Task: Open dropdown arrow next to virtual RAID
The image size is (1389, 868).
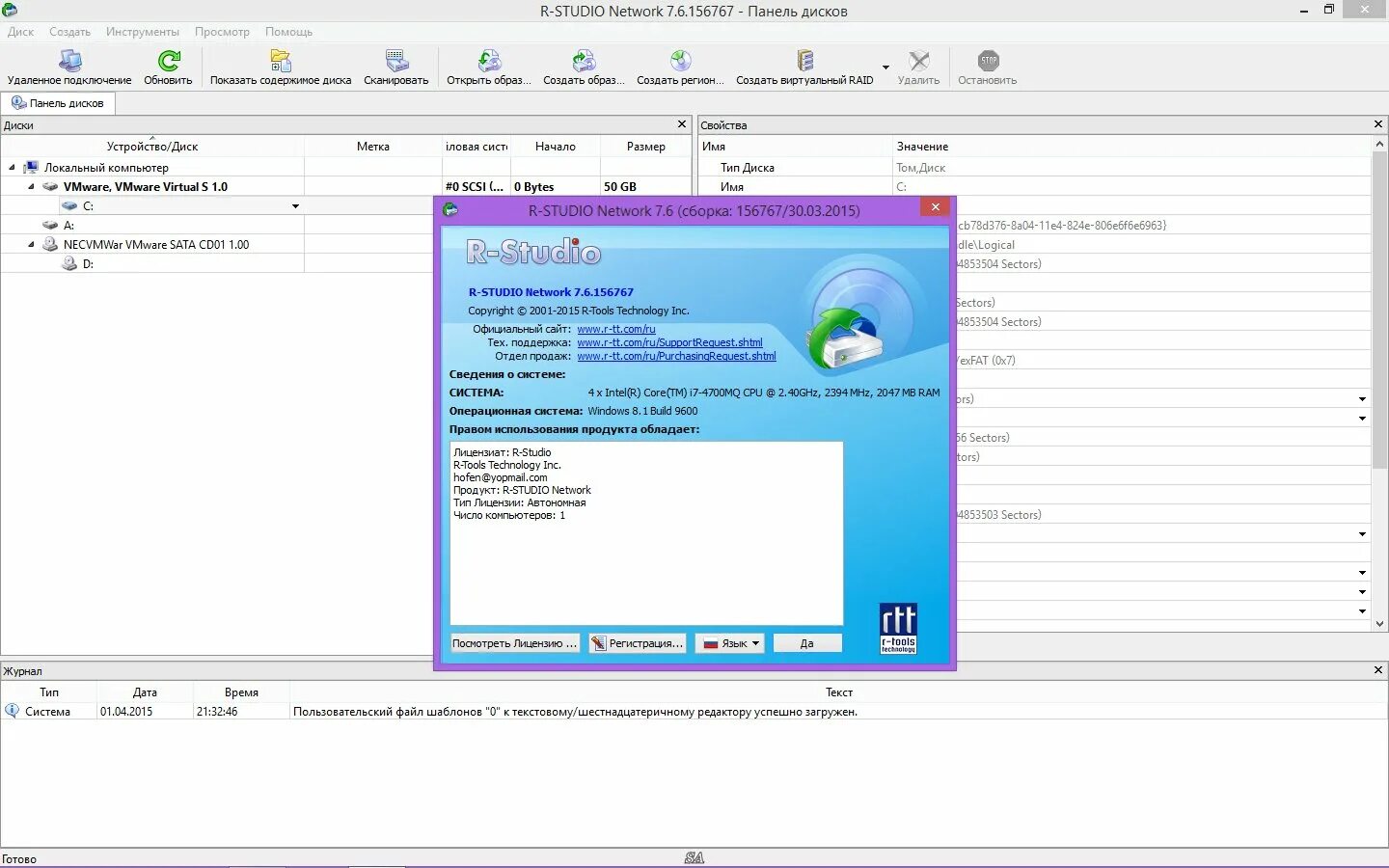Action: click(x=885, y=68)
